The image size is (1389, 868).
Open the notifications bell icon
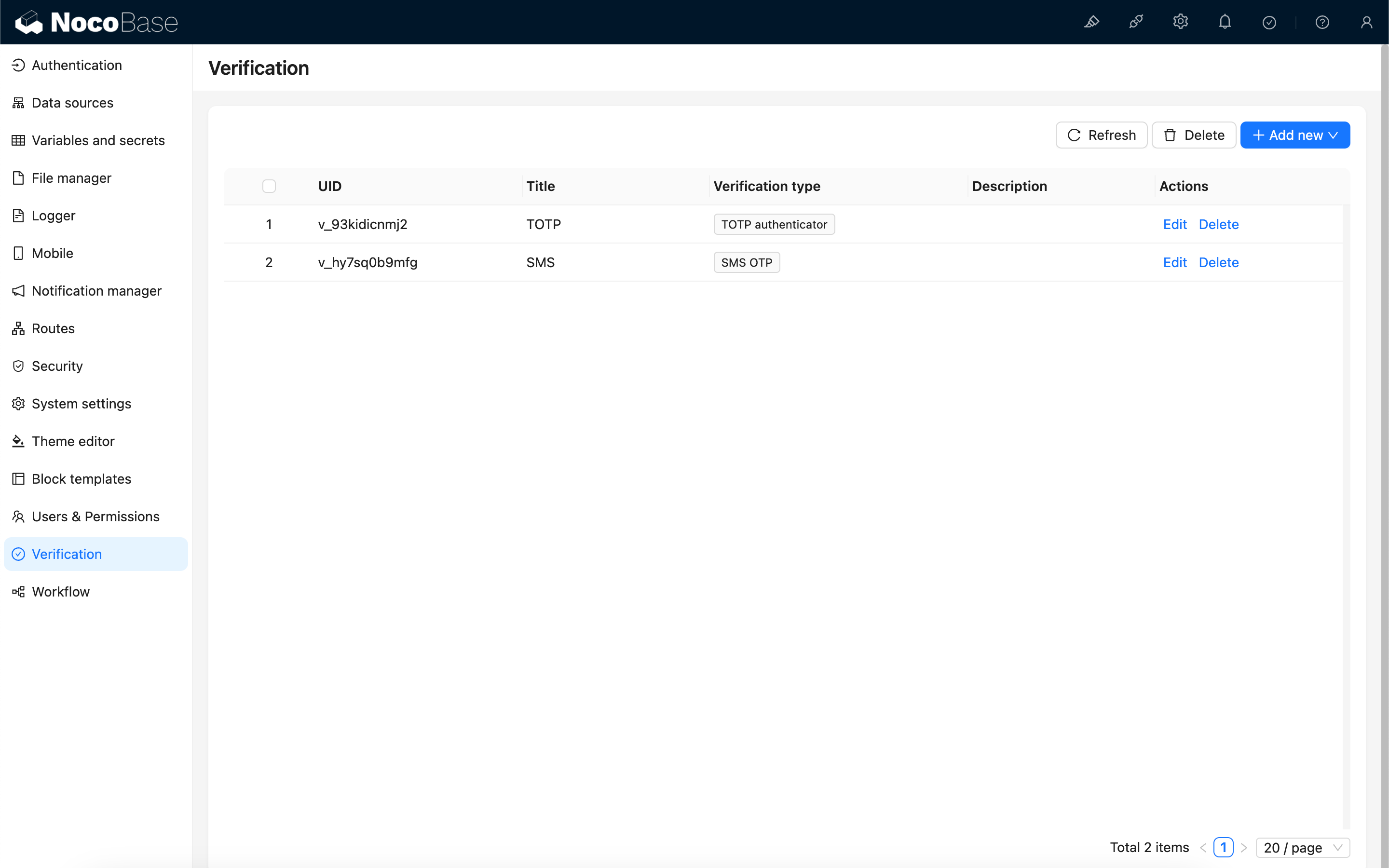pos(1225,22)
